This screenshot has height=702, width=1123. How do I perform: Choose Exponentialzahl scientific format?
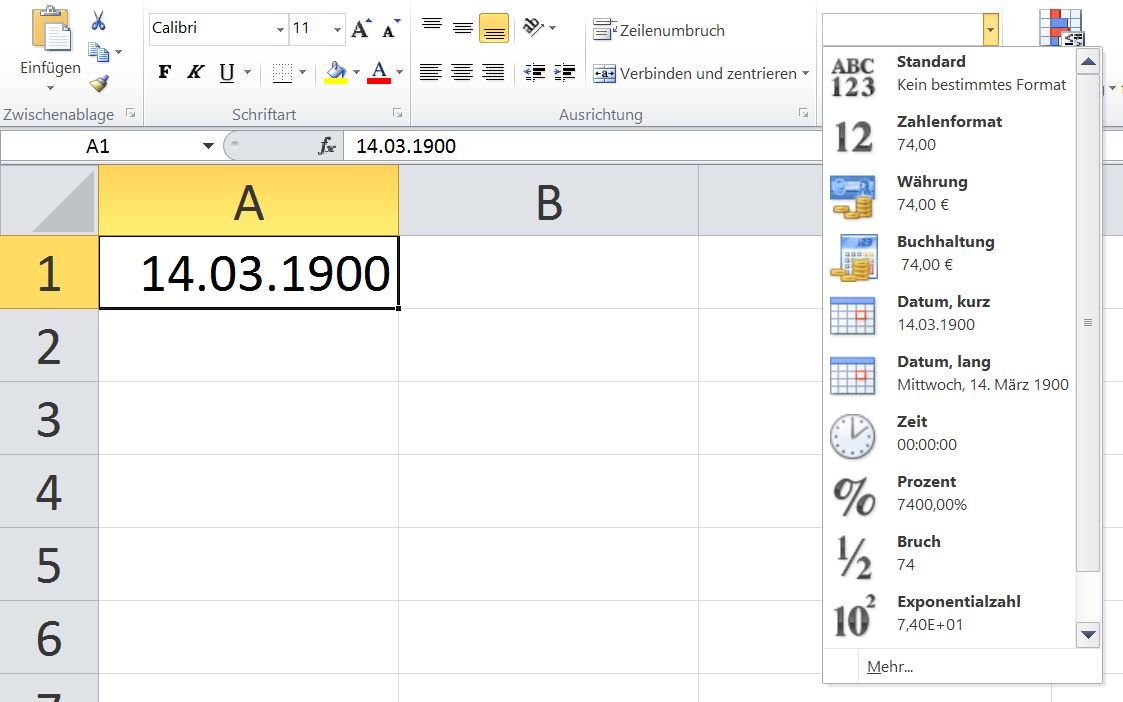[950, 614]
